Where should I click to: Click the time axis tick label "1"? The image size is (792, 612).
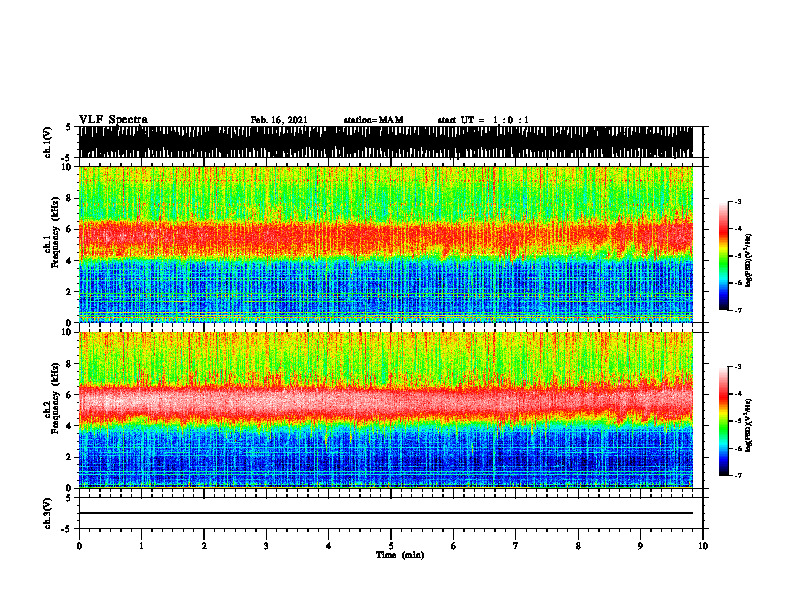click(x=141, y=546)
